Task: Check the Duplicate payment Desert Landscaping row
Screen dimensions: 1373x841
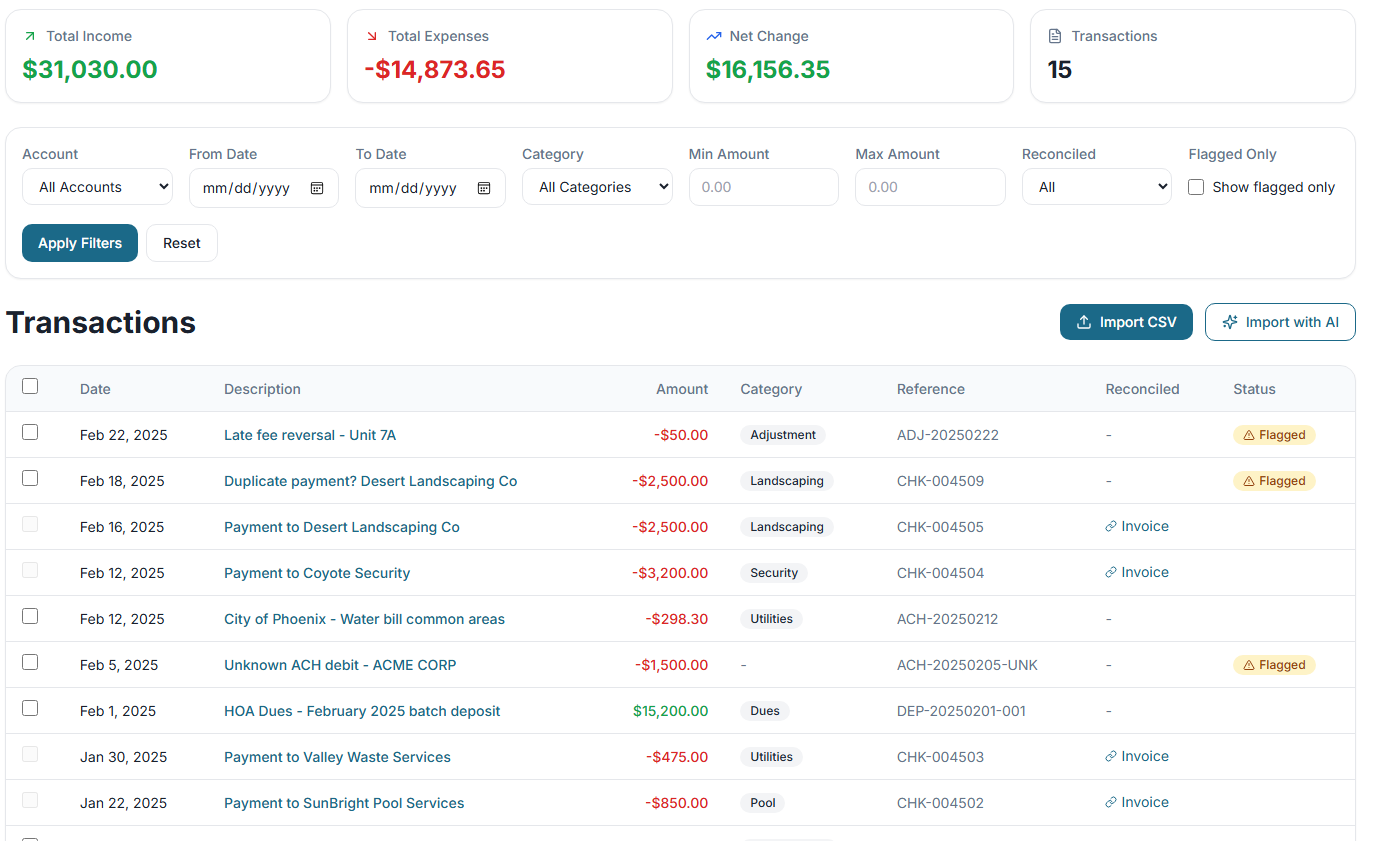Action: [29, 478]
